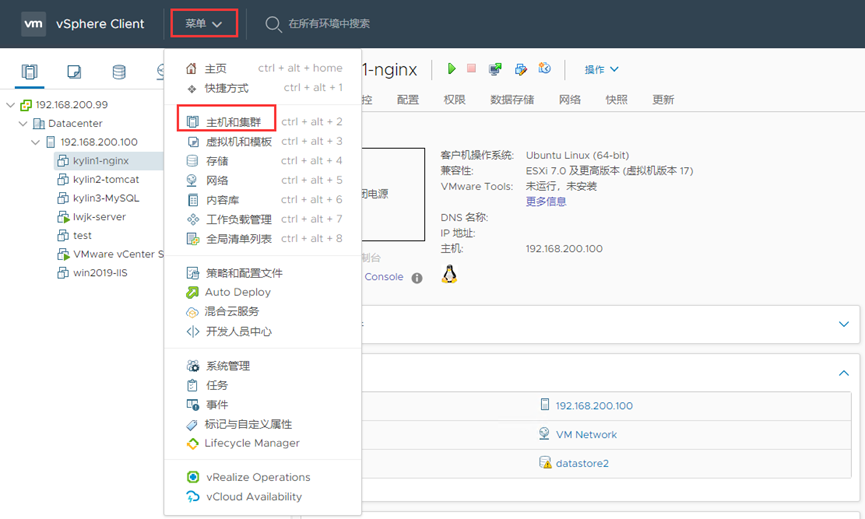Click the Linux penguin icon
This screenshot has height=519, width=865.
point(449,274)
